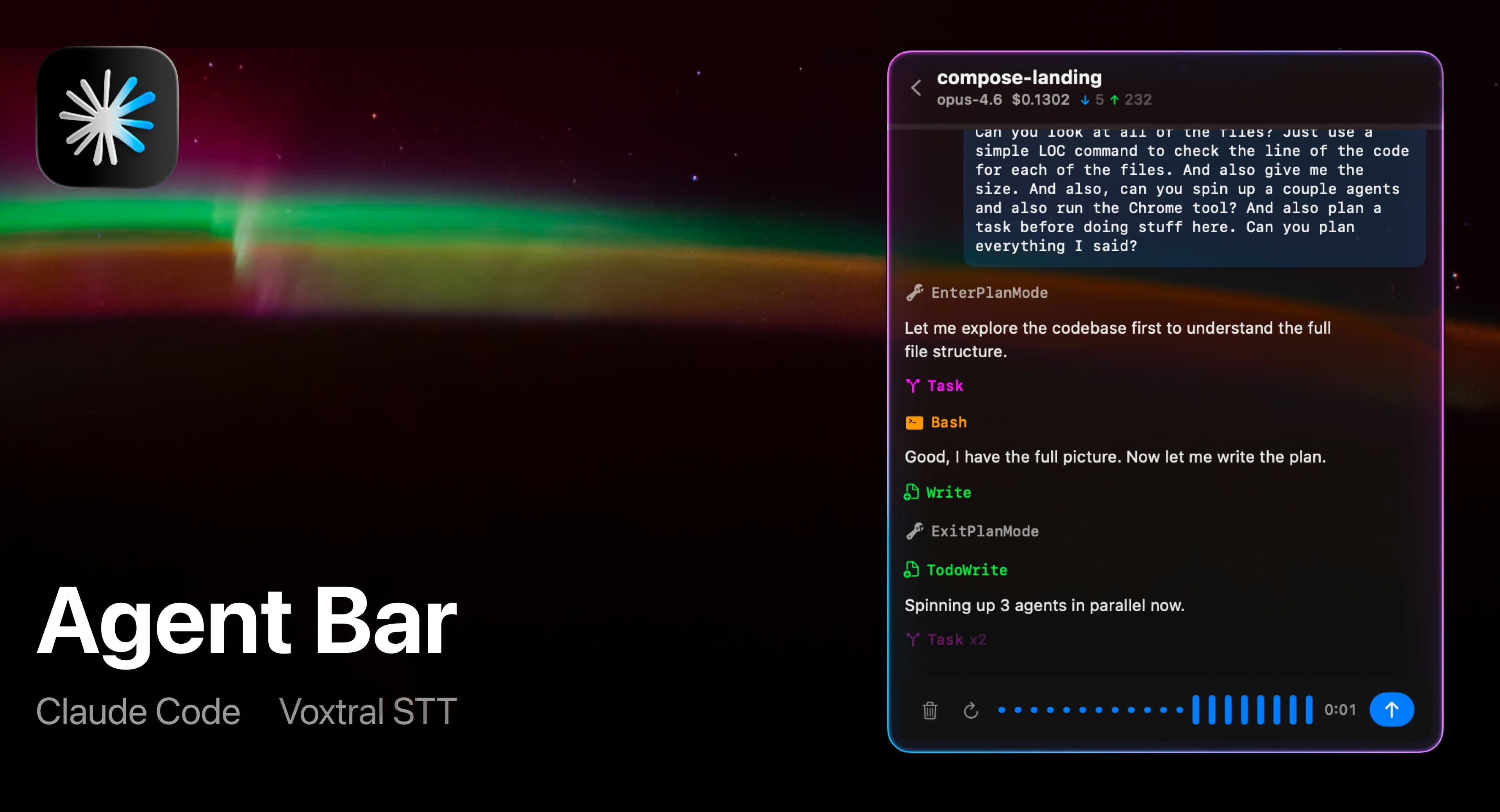Image resolution: width=1500 pixels, height=812 pixels.
Task: Expand the Task x2 entry
Action: coord(946,639)
